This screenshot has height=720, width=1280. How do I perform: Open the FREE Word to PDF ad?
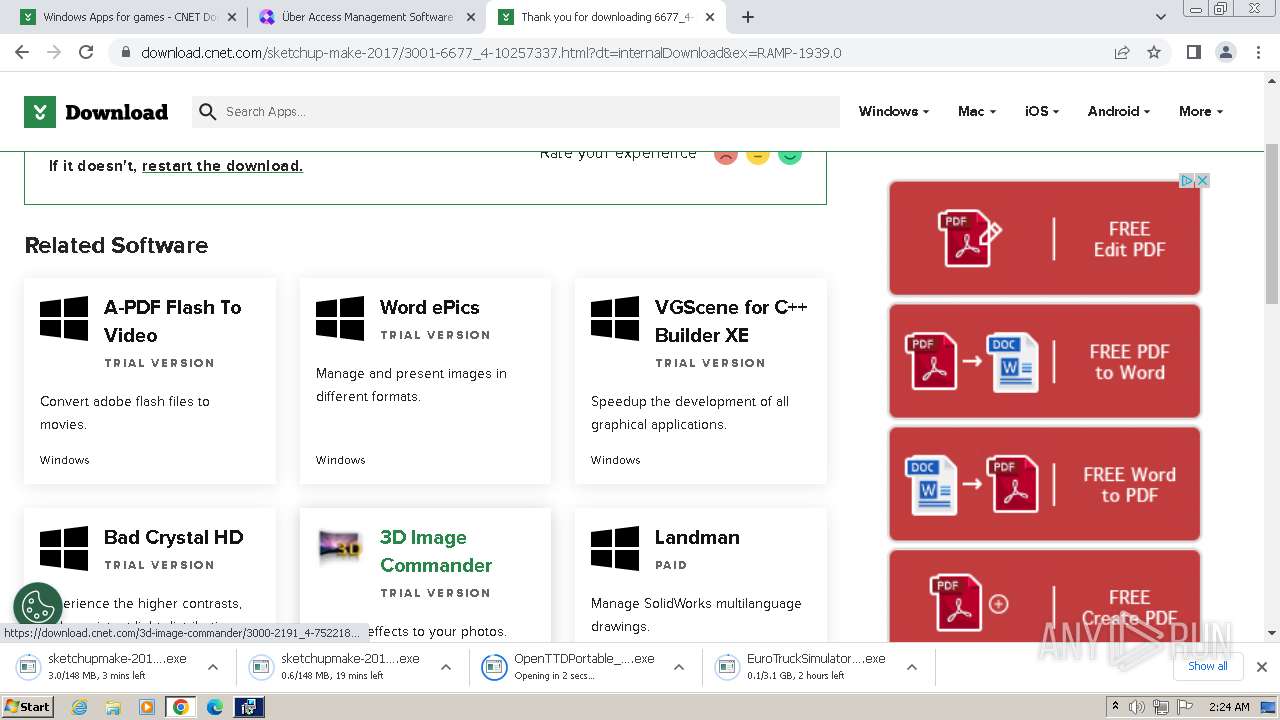(x=1044, y=484)
